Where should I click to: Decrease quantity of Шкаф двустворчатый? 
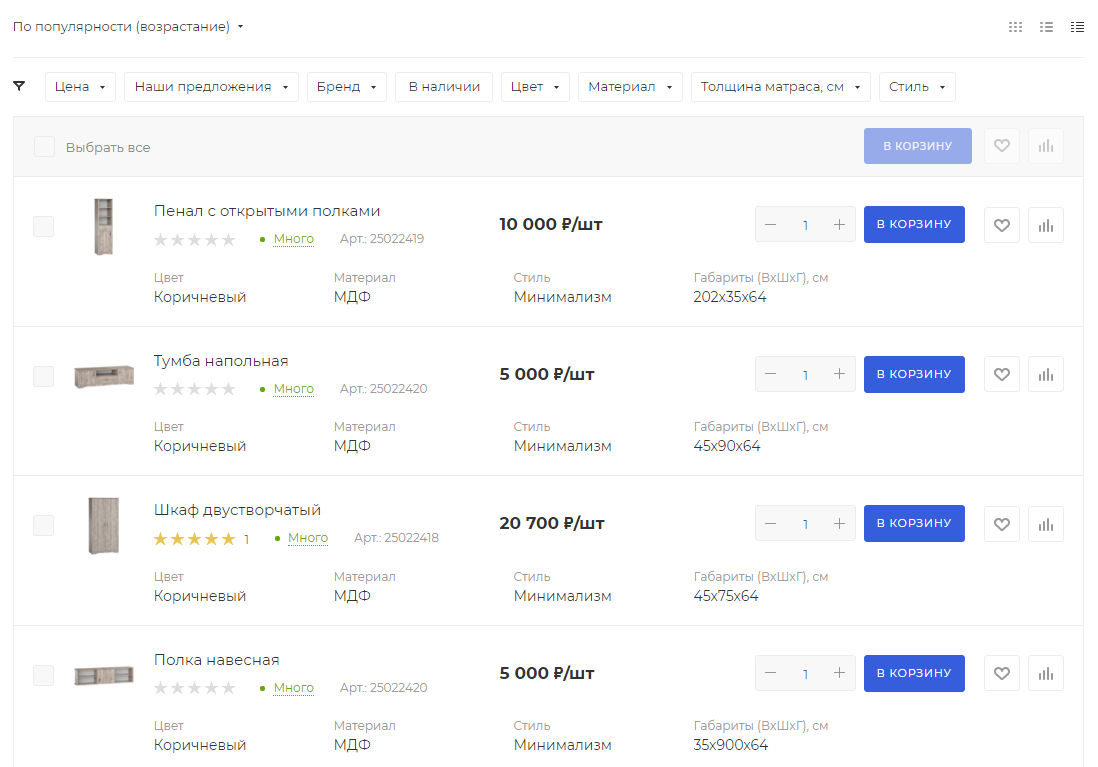(771, 524)
